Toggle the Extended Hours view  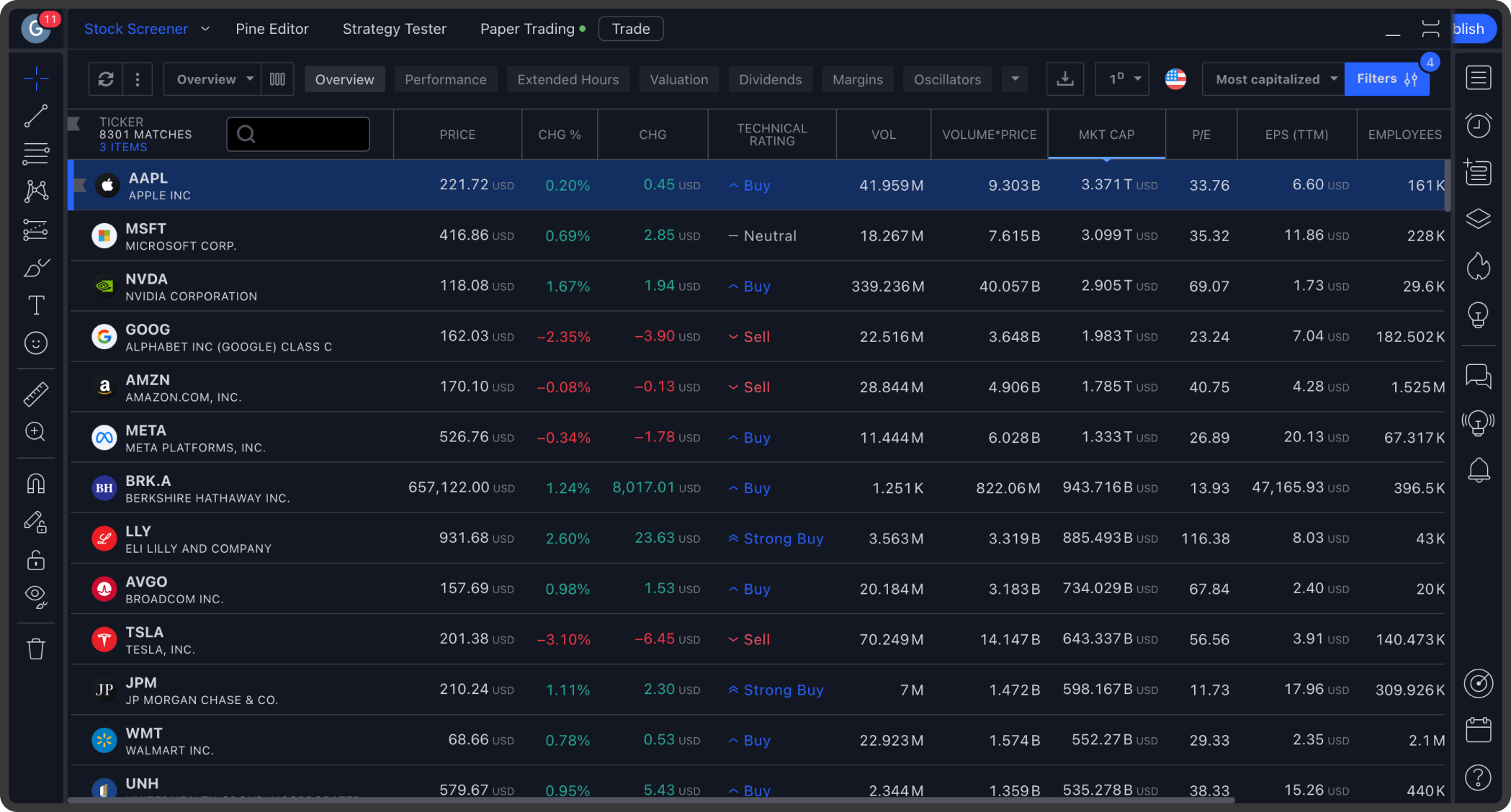click(x=568, y=78)
